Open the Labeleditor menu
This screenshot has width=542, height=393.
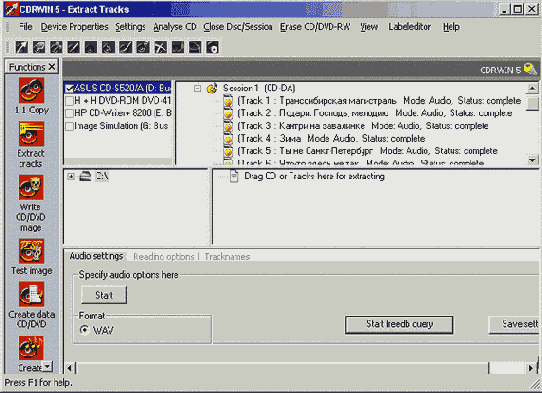[x=410, y=27]
